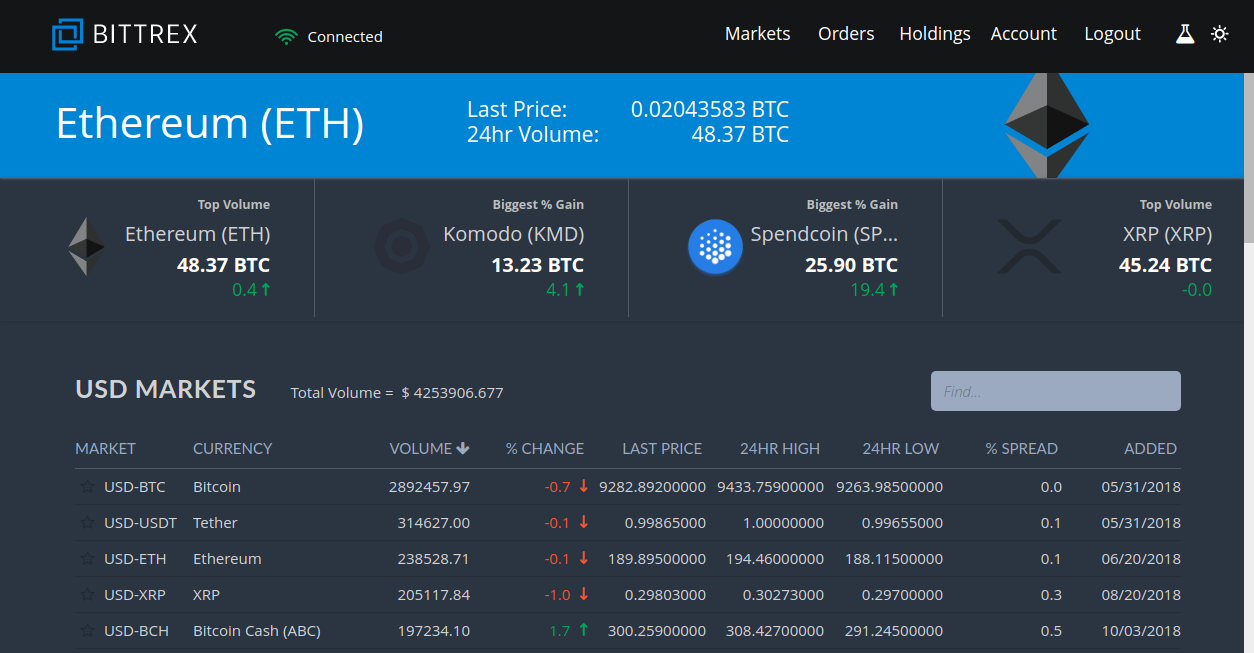
Task: Sort by 24HR HIGH column header
Action: 780,449
